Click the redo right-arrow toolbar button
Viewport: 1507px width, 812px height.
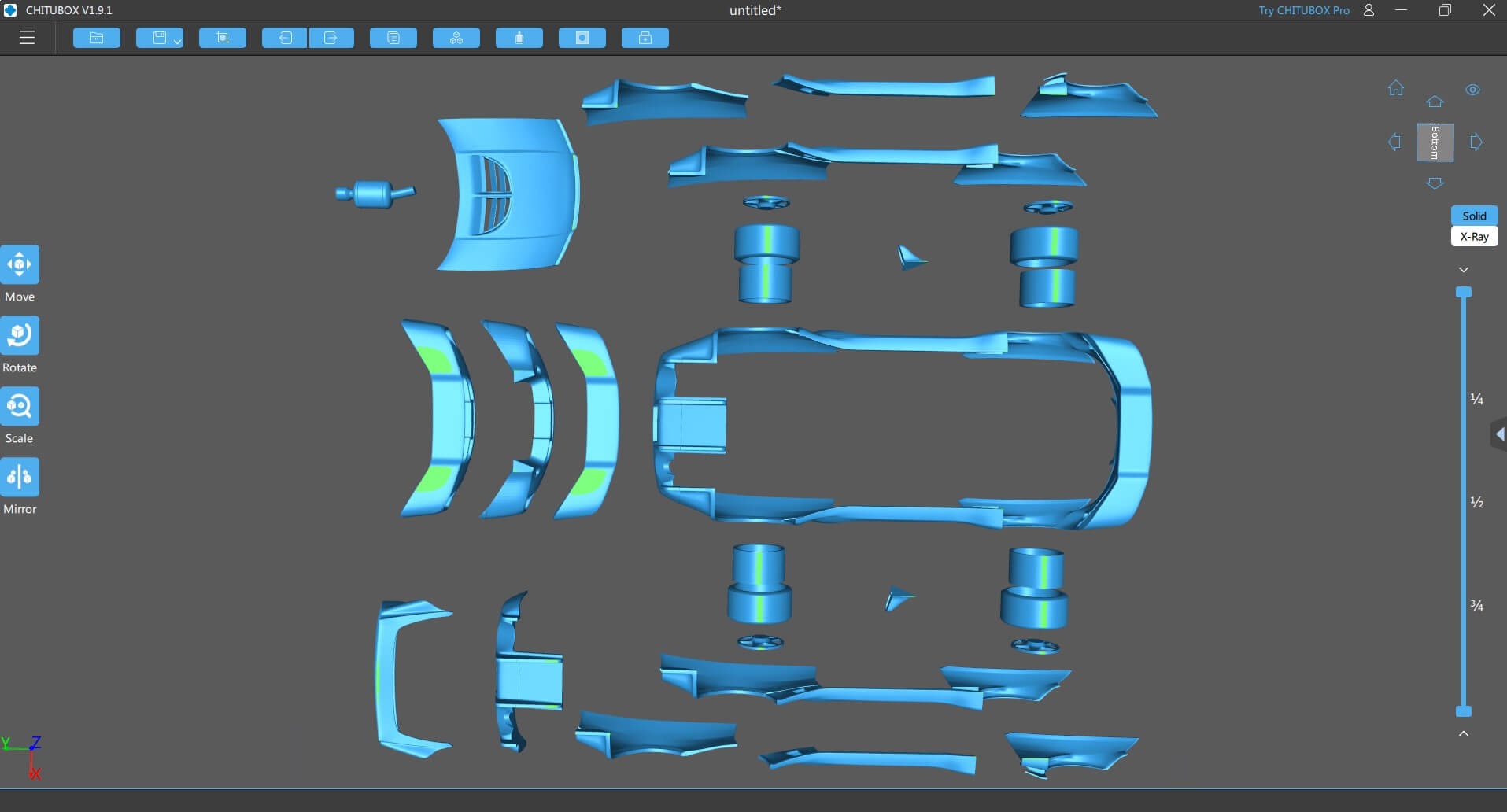coord(331,38)
